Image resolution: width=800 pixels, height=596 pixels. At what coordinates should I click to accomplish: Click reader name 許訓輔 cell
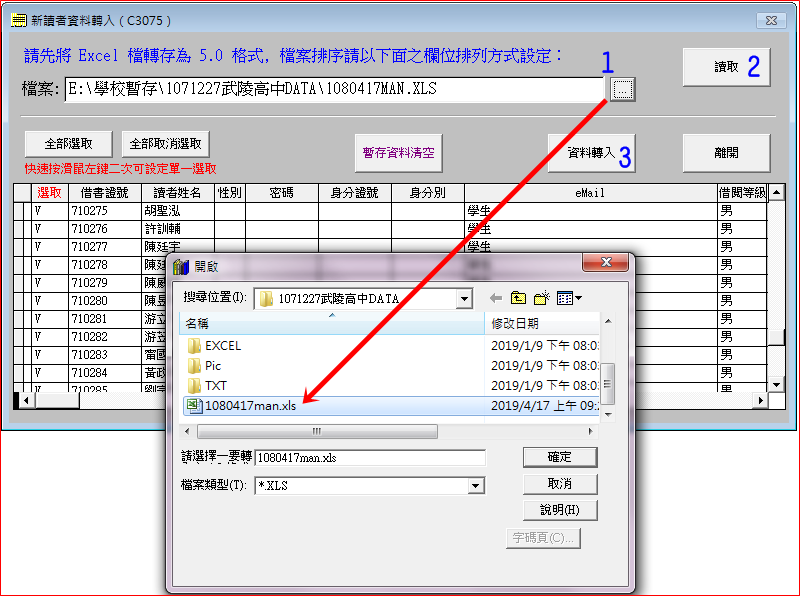pos(178,229)
